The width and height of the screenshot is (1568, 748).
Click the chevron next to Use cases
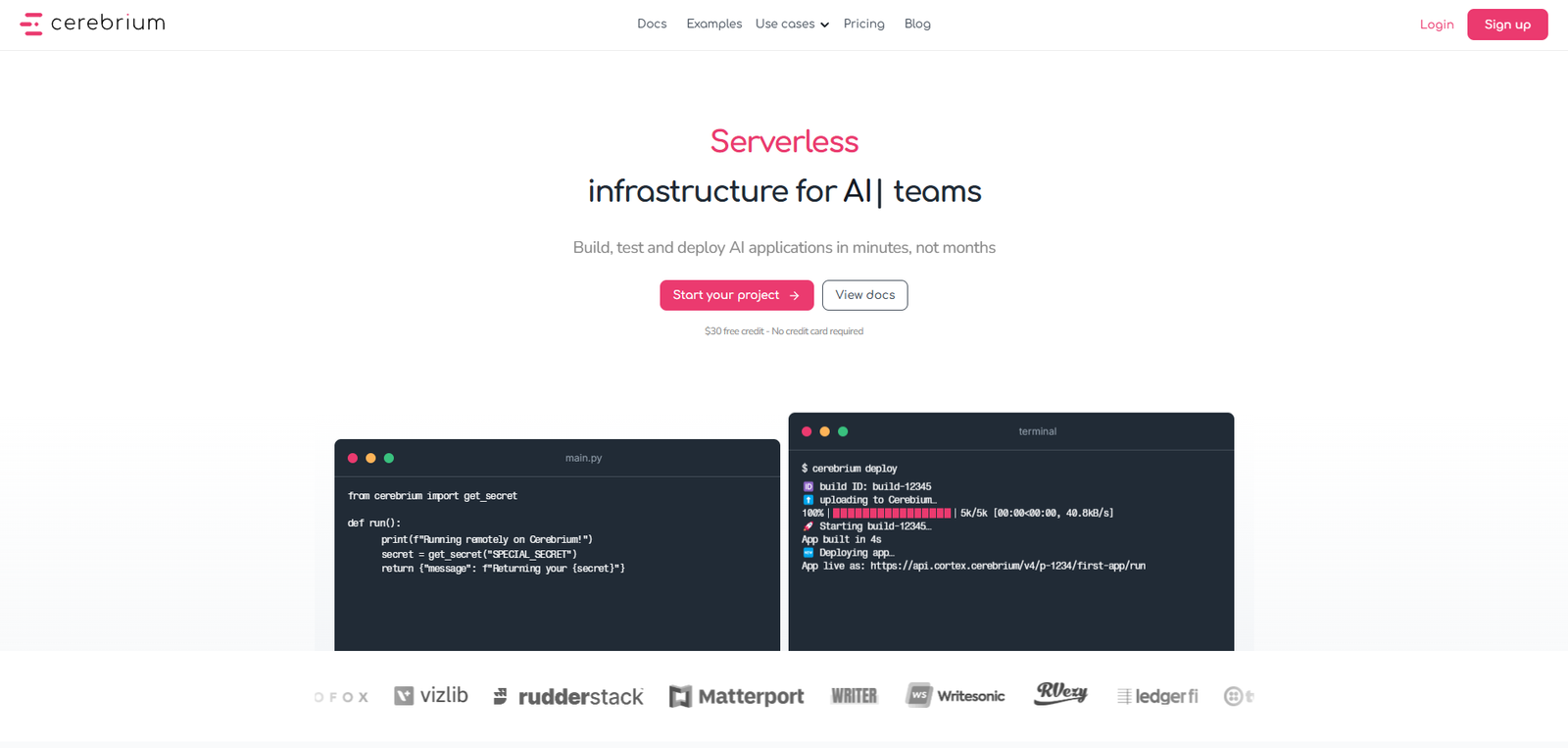point(825,25)
